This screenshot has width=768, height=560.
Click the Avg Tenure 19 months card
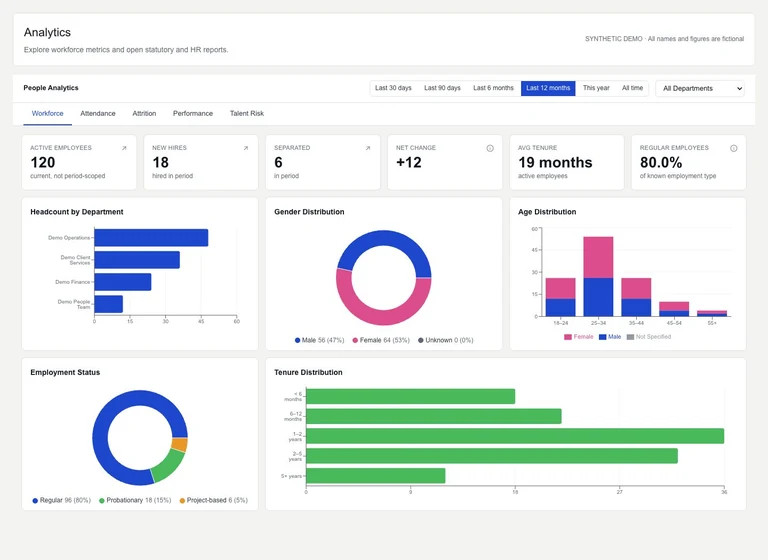[x=567, y=162]
